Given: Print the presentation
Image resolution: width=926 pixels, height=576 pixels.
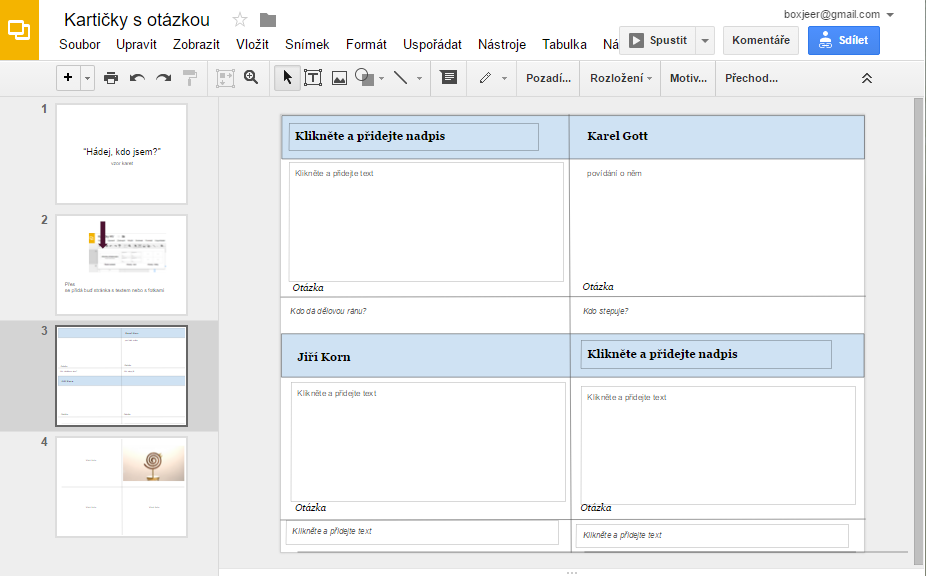Looking at the screenshot, I should tap(110, 78).
